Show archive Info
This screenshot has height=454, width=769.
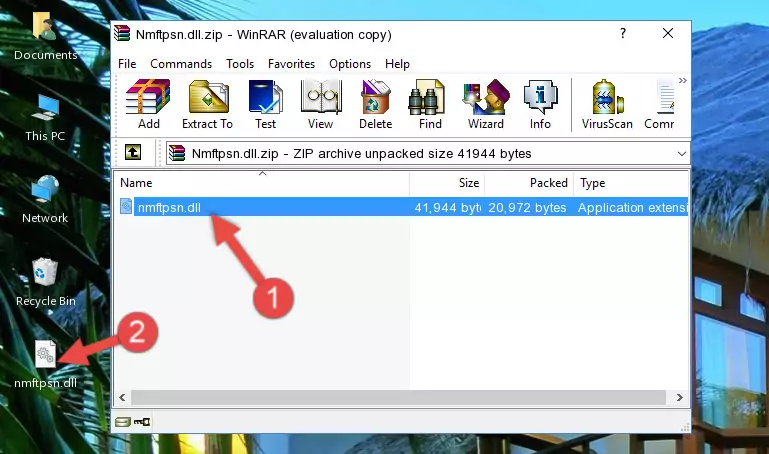pos(540,104)
